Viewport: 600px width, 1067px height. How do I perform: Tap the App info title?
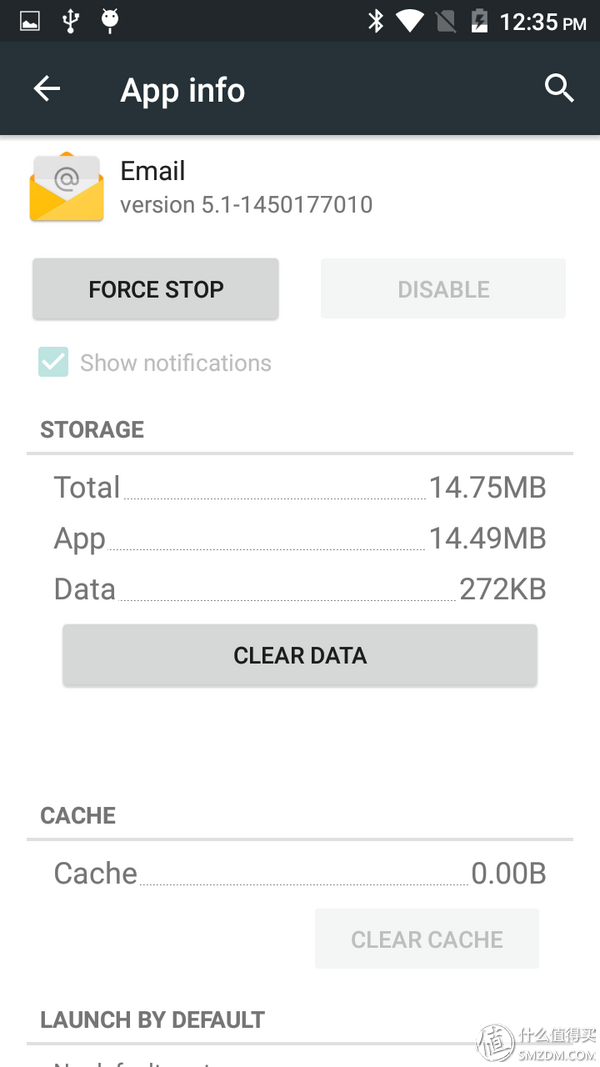[x=183, y=91]
